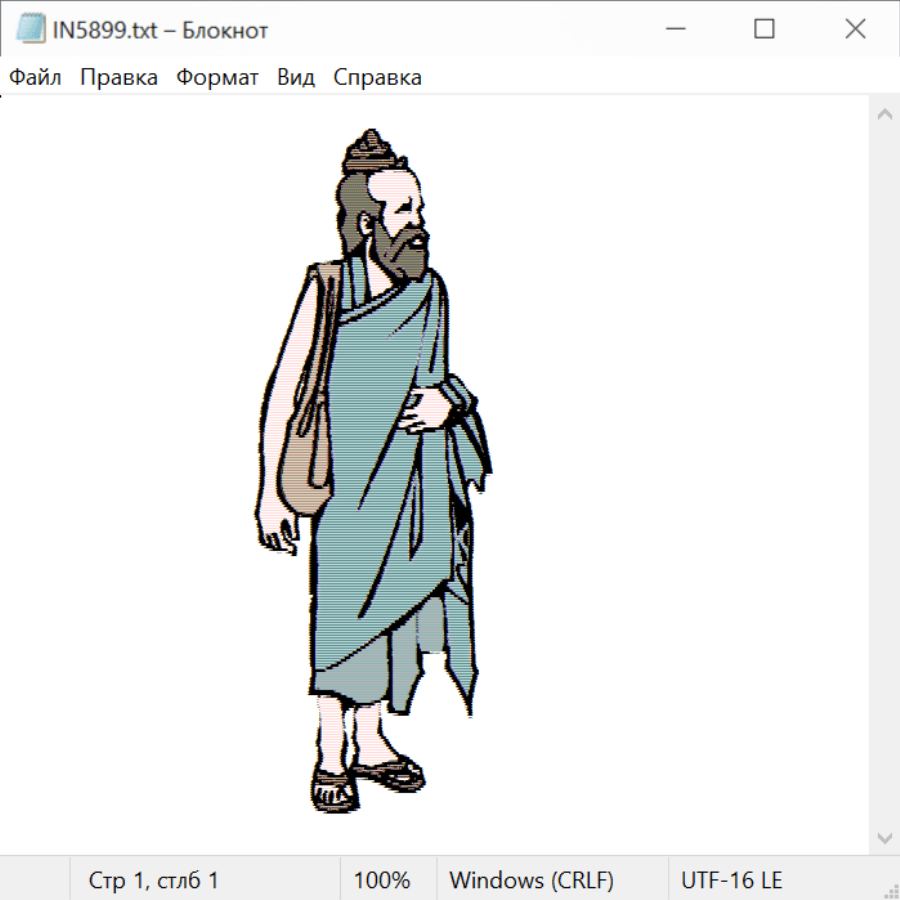Open the Правка menu

tap(119, 78)
